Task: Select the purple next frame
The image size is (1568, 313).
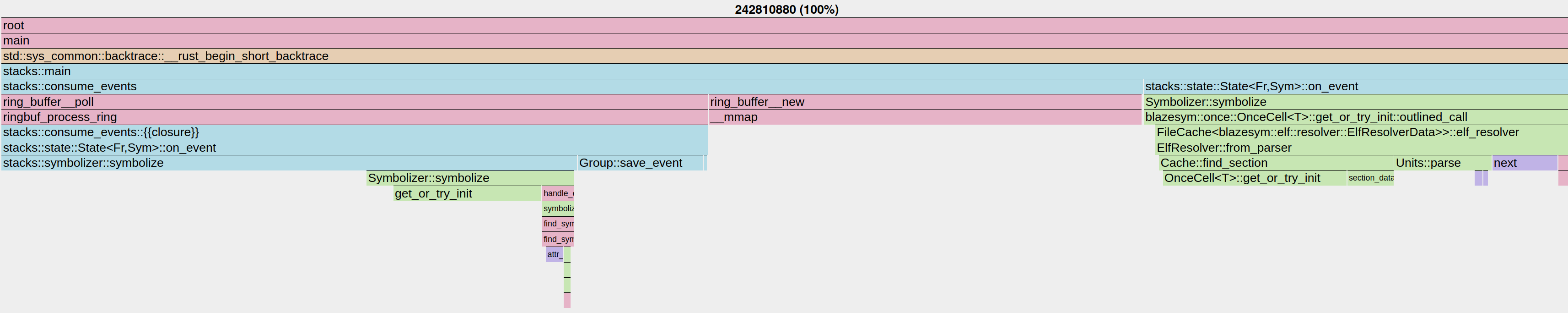Action: pos(1524,163)
